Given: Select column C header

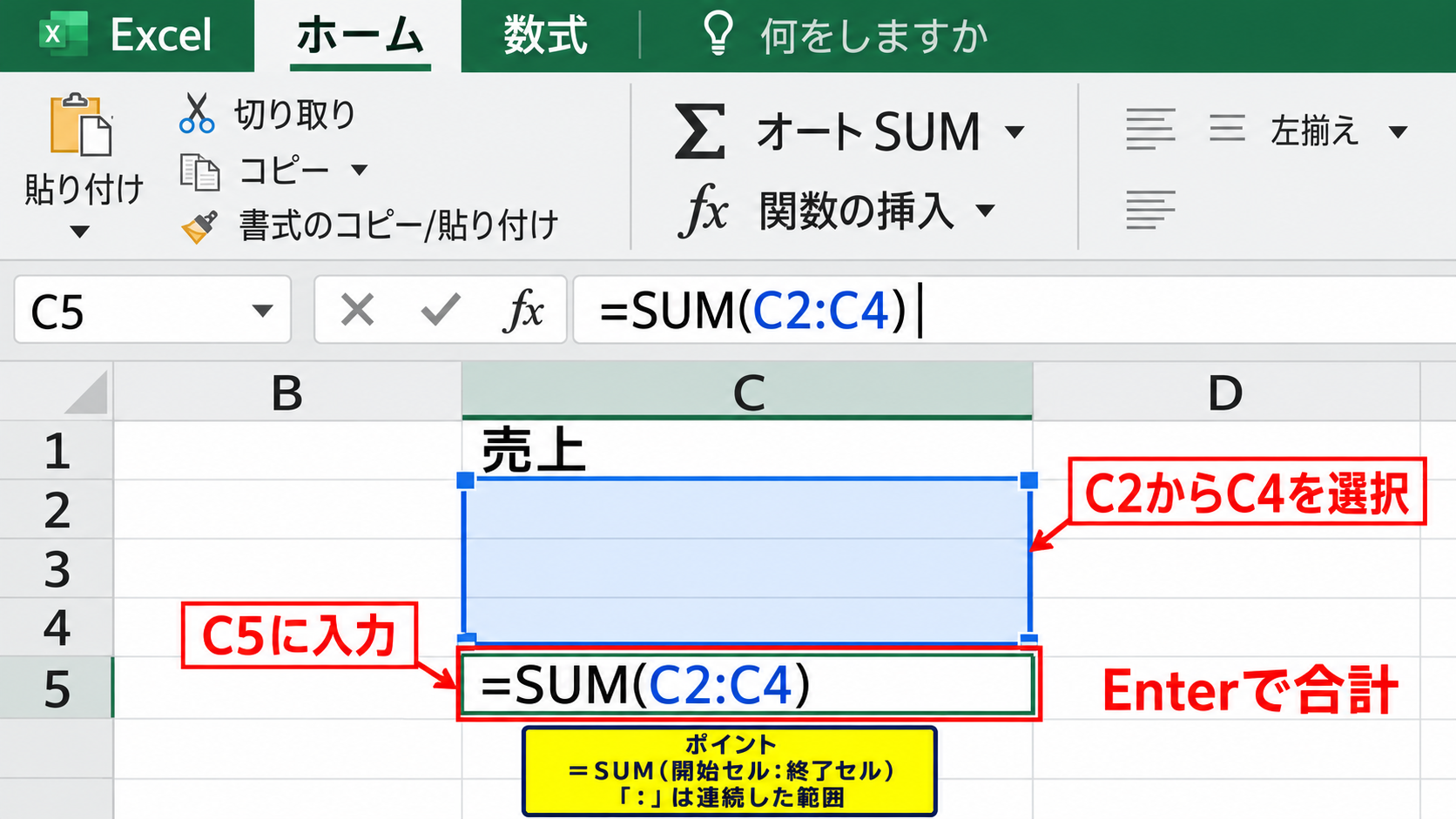Looking at the screenshot, I should coord(747,393).
